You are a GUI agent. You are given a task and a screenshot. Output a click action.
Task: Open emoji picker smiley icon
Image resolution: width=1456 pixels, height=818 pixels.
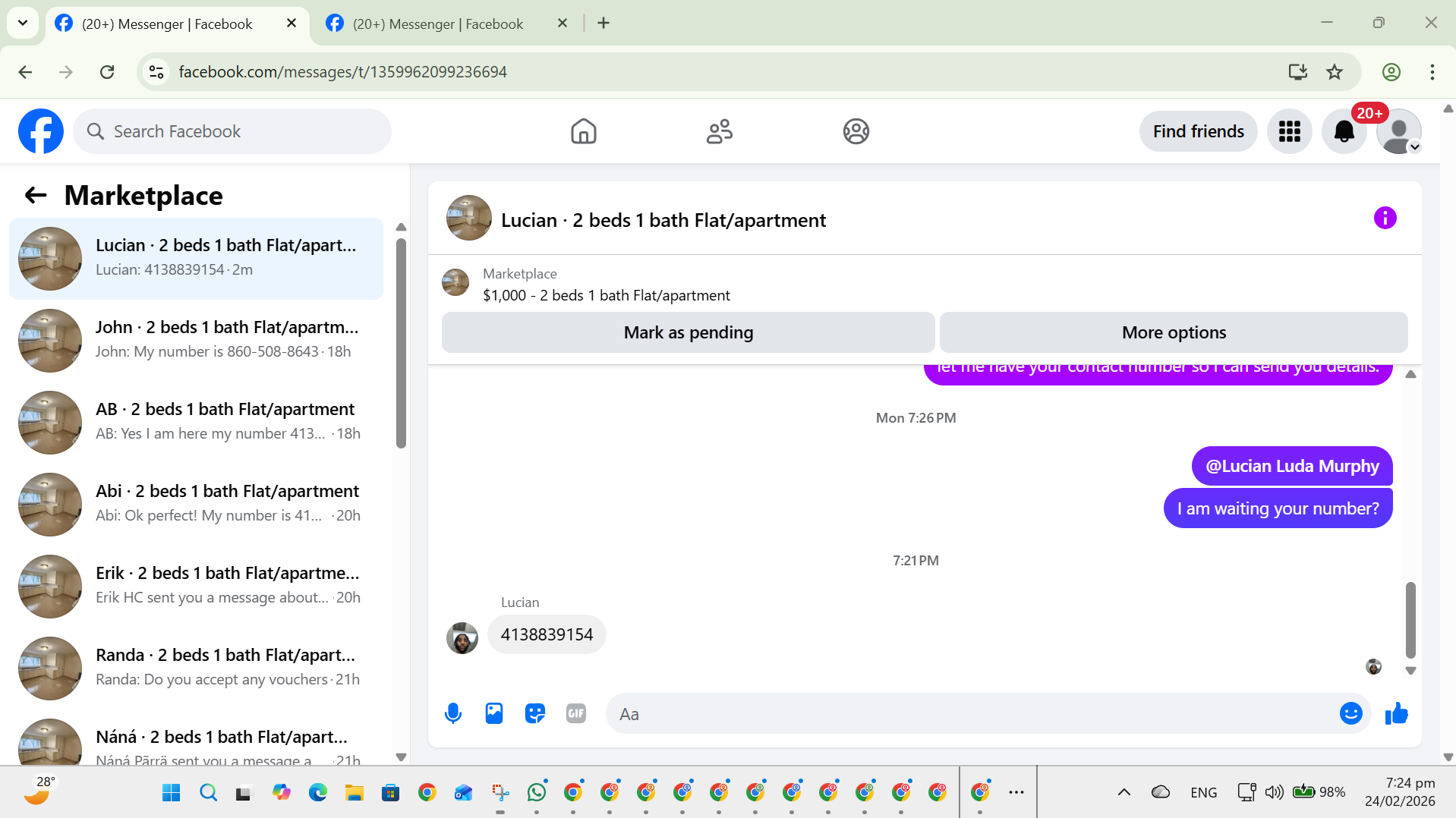click(1350, 713)
